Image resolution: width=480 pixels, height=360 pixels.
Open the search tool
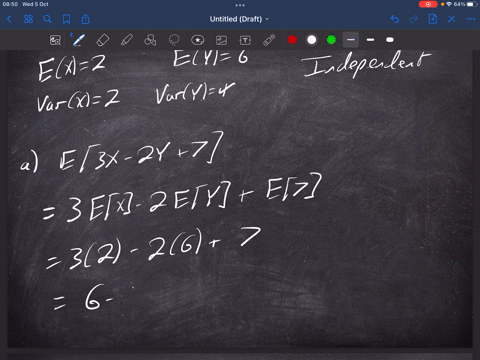48,19
